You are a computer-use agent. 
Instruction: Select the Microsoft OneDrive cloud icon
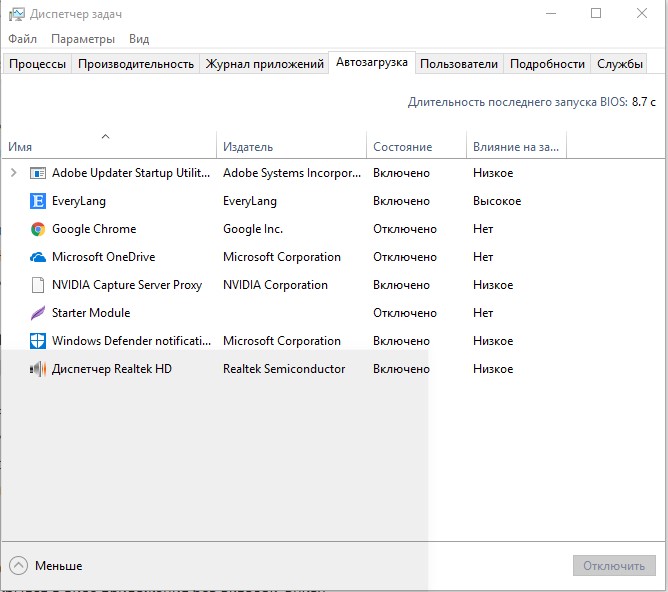(38, 257)
